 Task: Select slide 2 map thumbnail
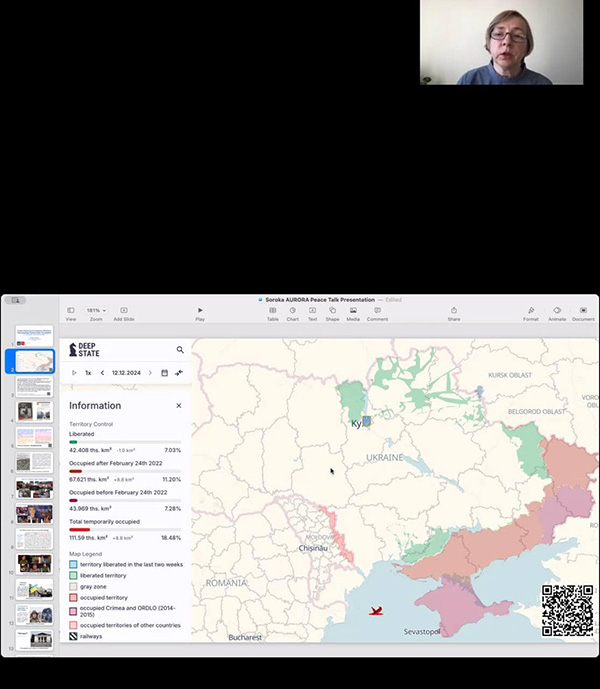point(34,361)
